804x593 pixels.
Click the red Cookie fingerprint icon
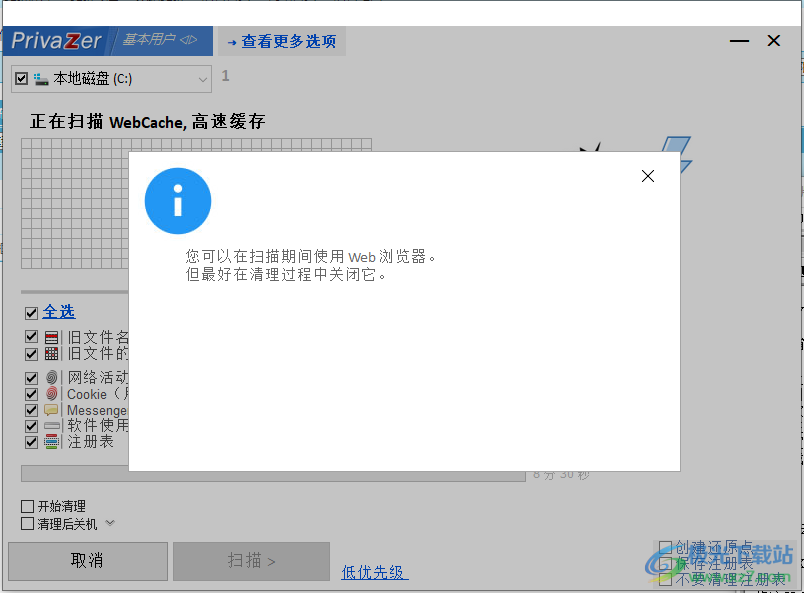point(52,393)
